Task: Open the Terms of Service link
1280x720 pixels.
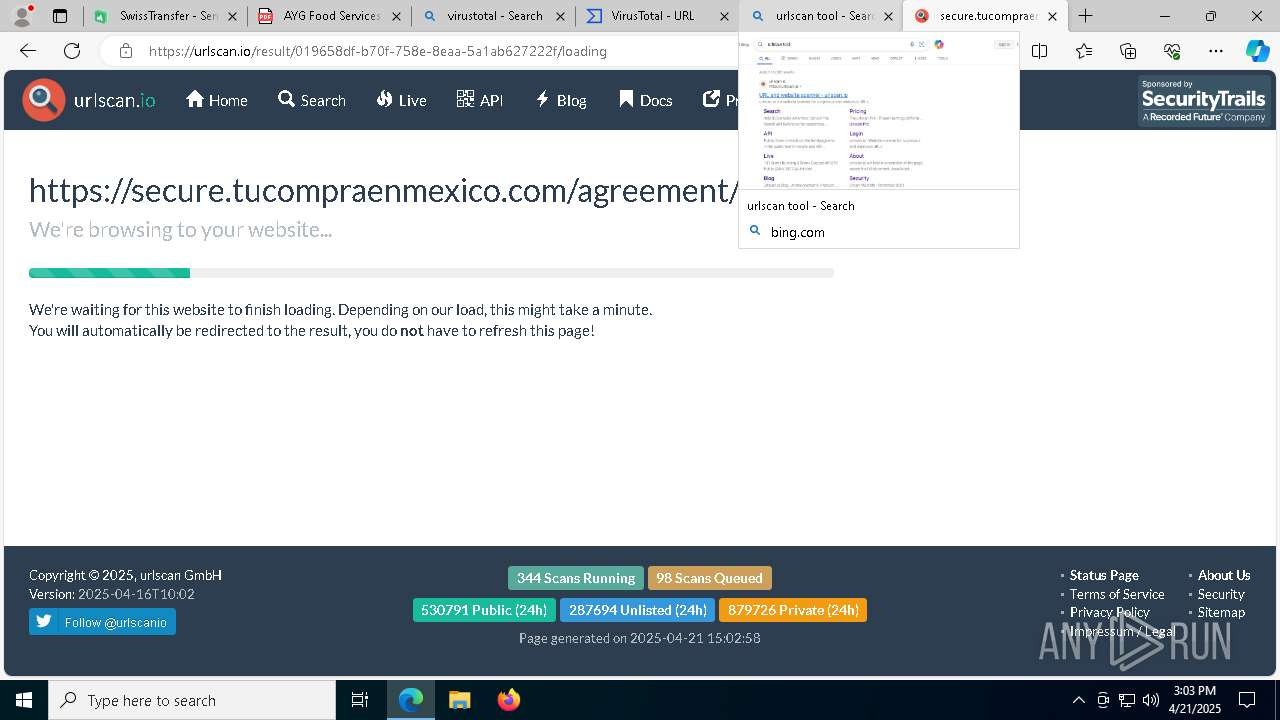Action: tap(1117, 594)
